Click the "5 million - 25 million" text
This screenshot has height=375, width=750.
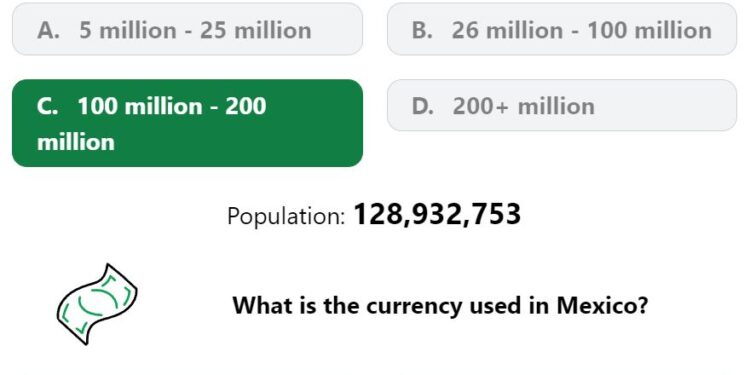coord(195,30)
